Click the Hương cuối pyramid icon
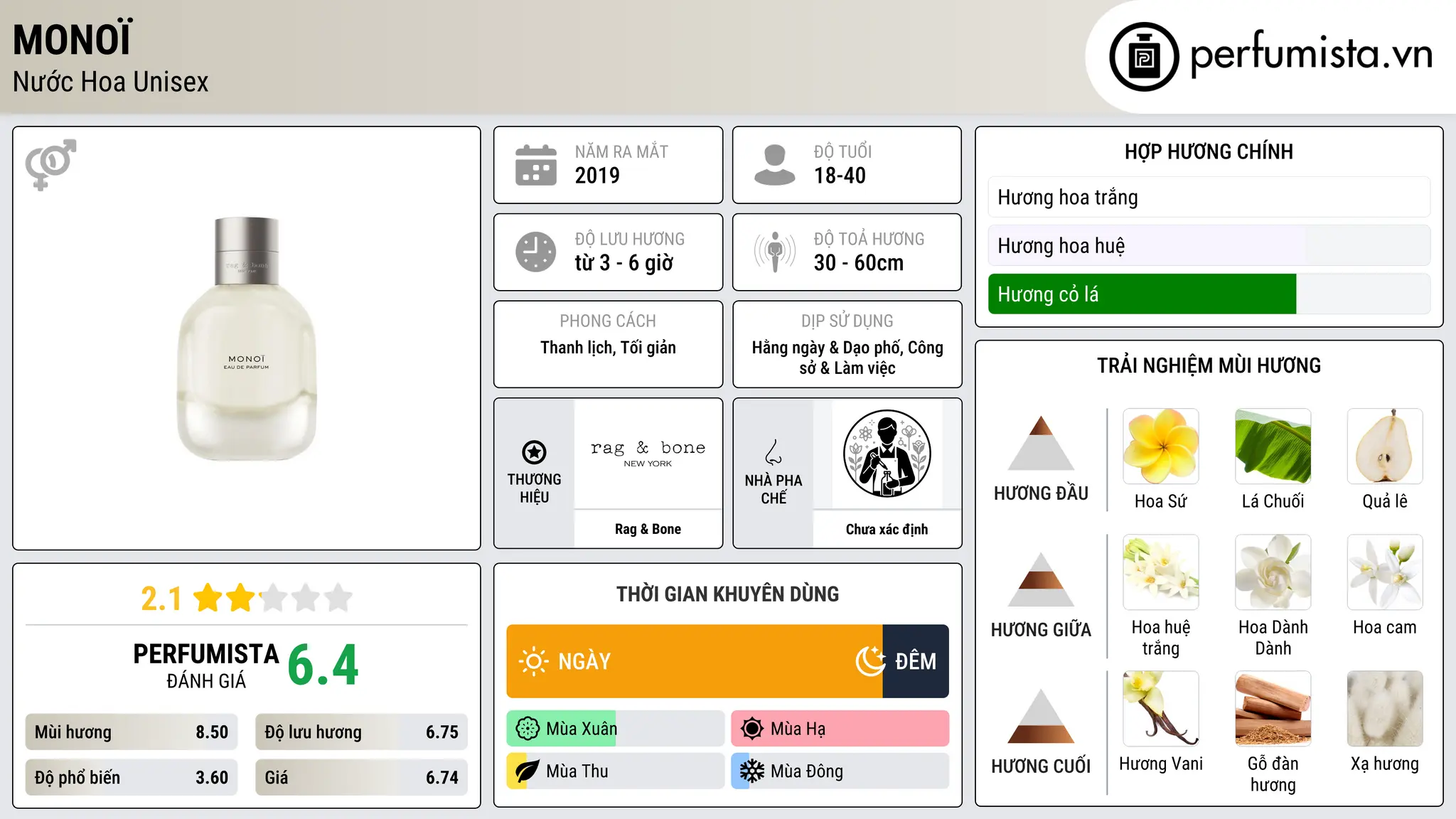 pos(1041,716)
